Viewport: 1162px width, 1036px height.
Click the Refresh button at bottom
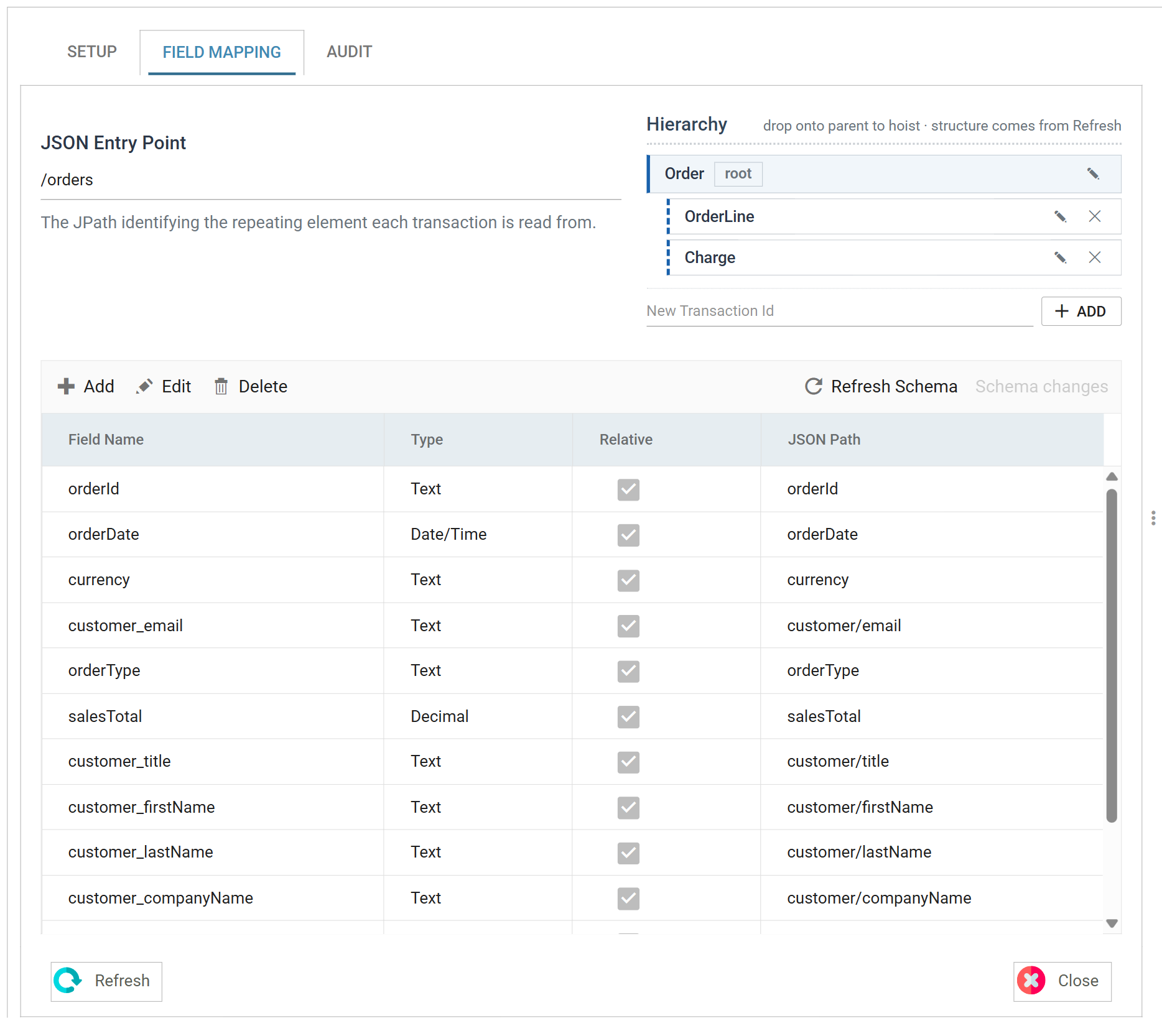[x=106, y=981]
